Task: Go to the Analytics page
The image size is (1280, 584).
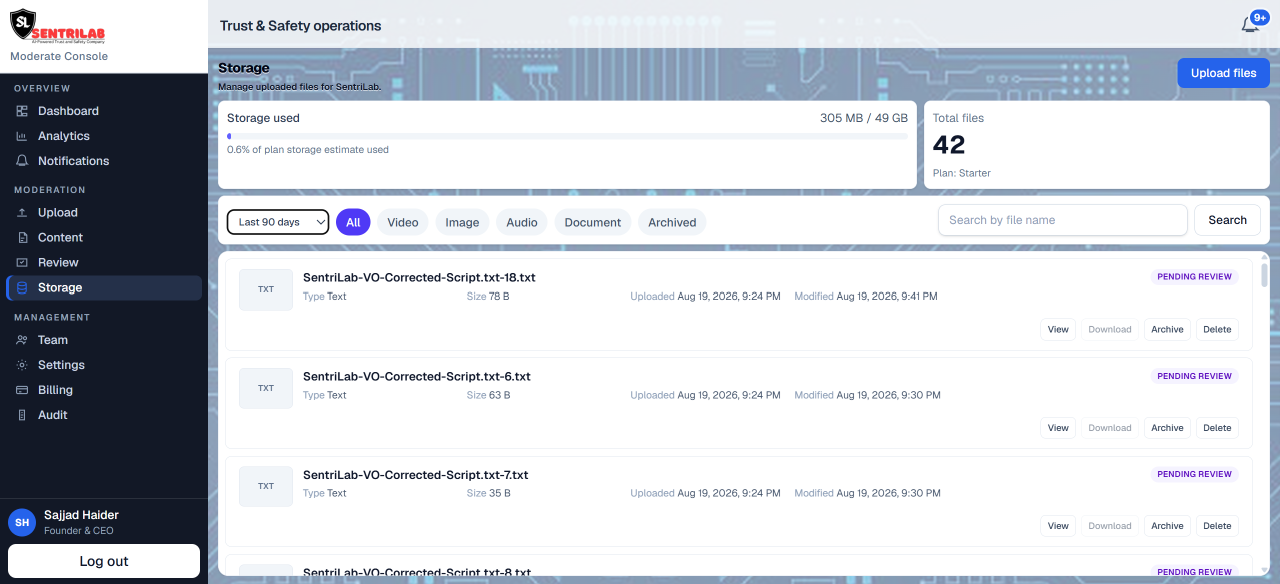Action: click(104, 136)
